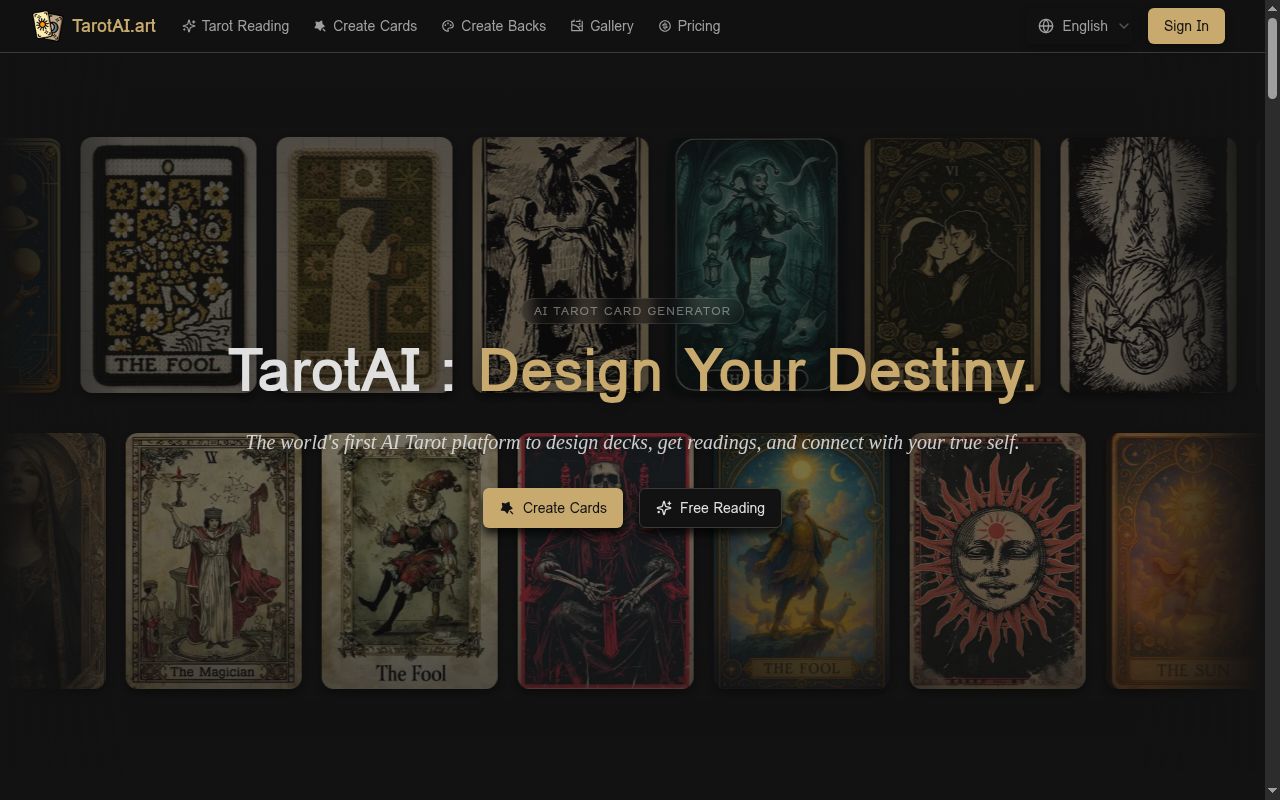
Task: Open the Tarot Reading nav item
Action: [x=235, y=26]
